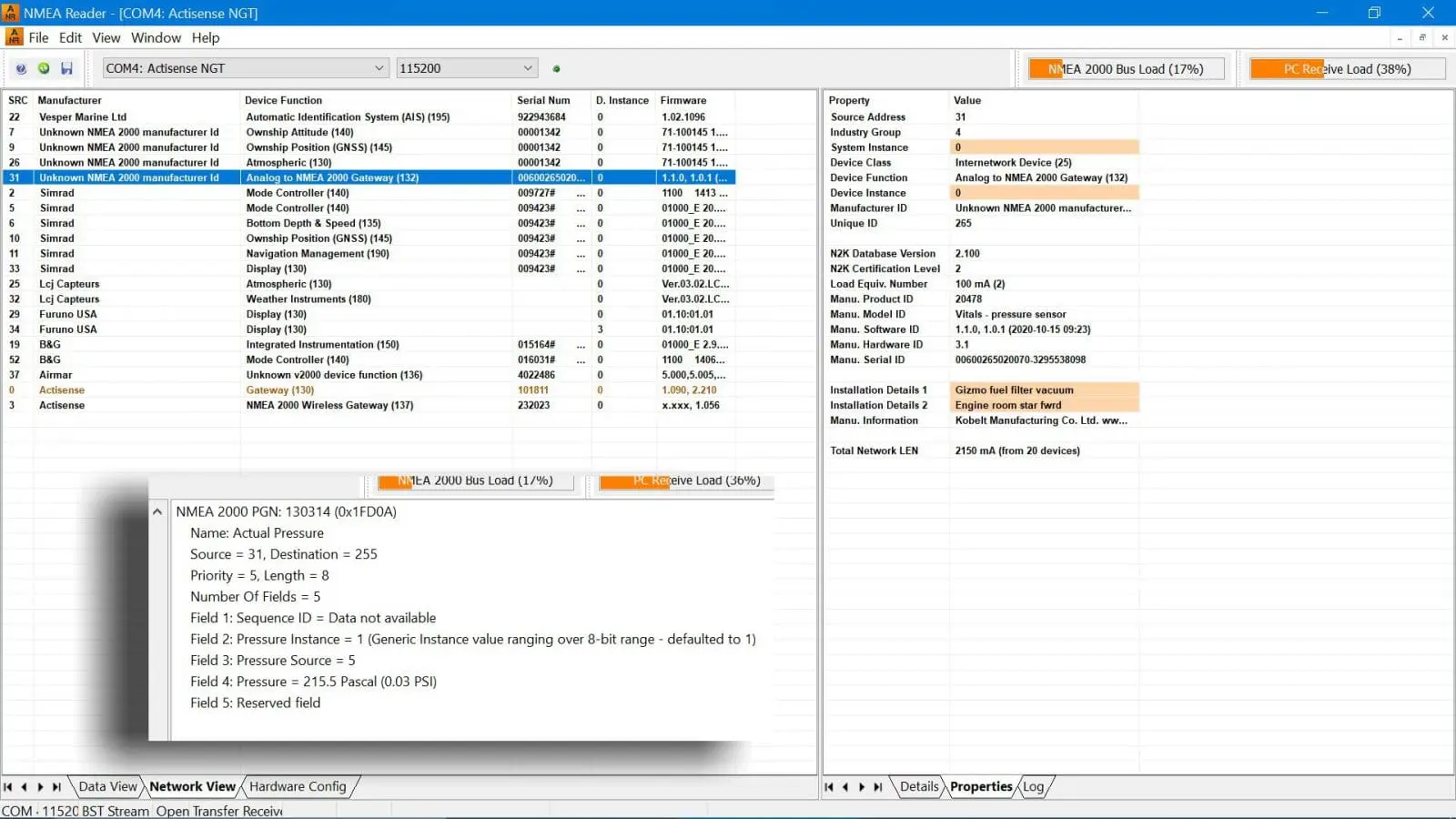Edit Installation Details 1 'Gizmo fuel filter vacuum'
This screenshot has width=1456, height=819.
1045,390
